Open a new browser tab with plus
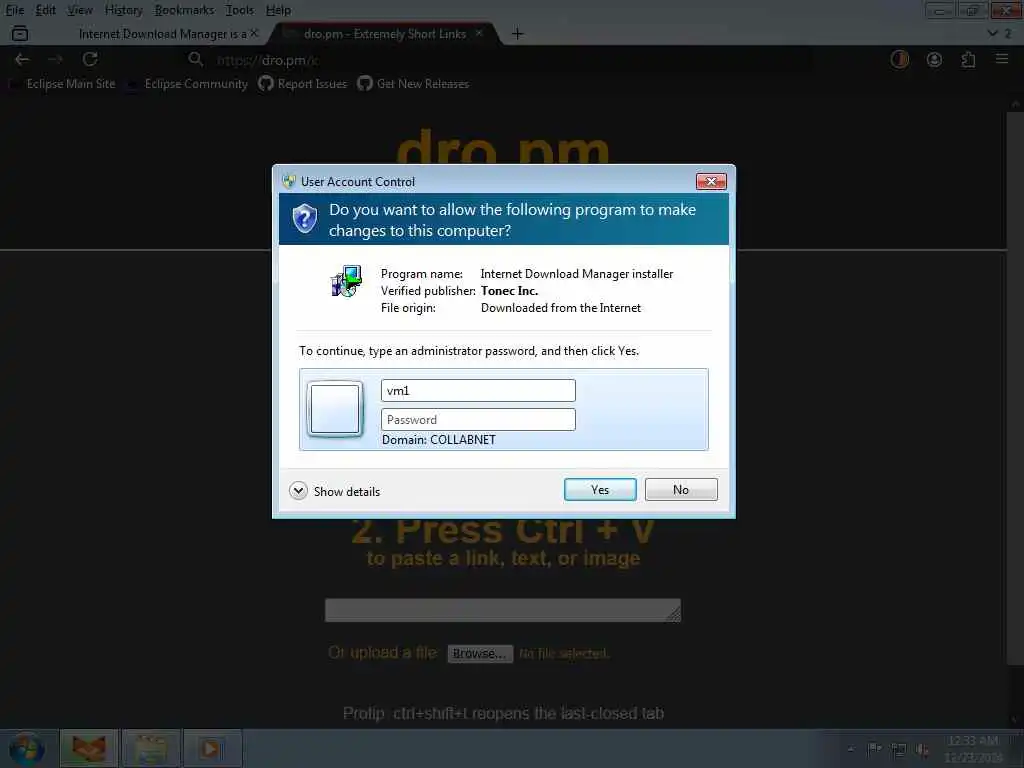The image size is (1024, 768). (x=517, y=34)
